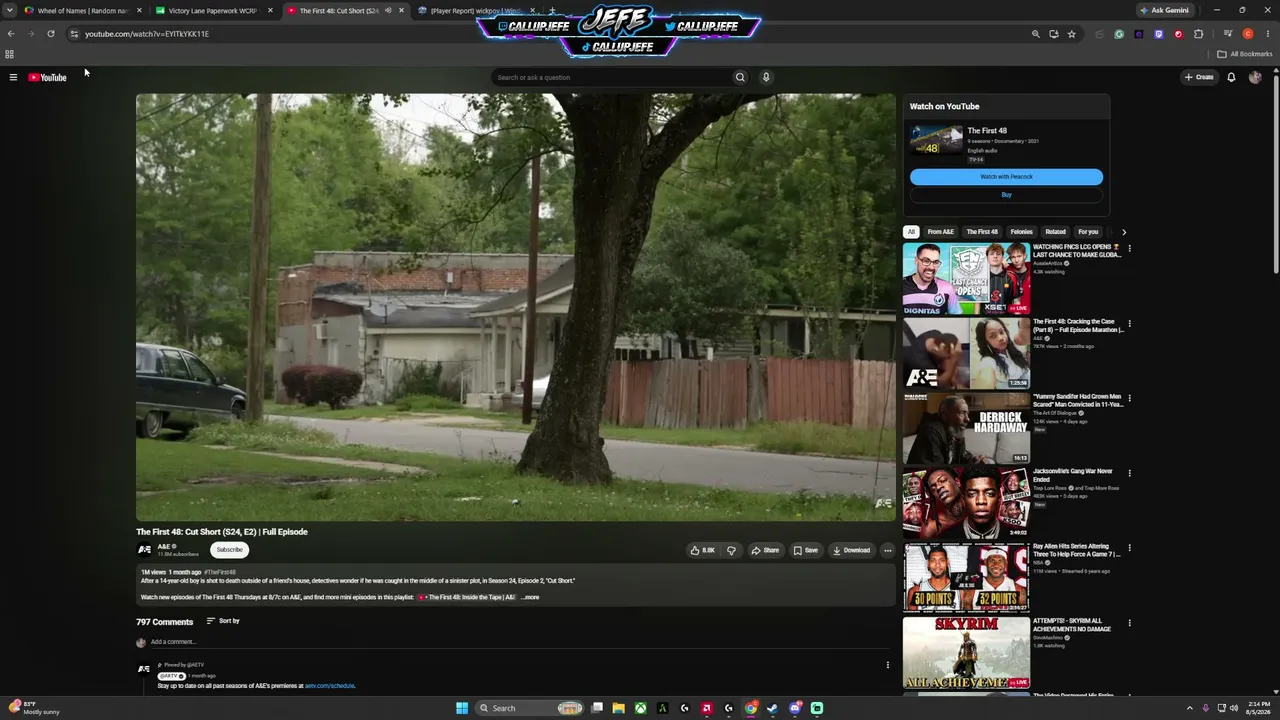The height and width of the screenshot is (720, 1280).
Task: Show more filter chips with the arrow
Action: (1123, 232)
